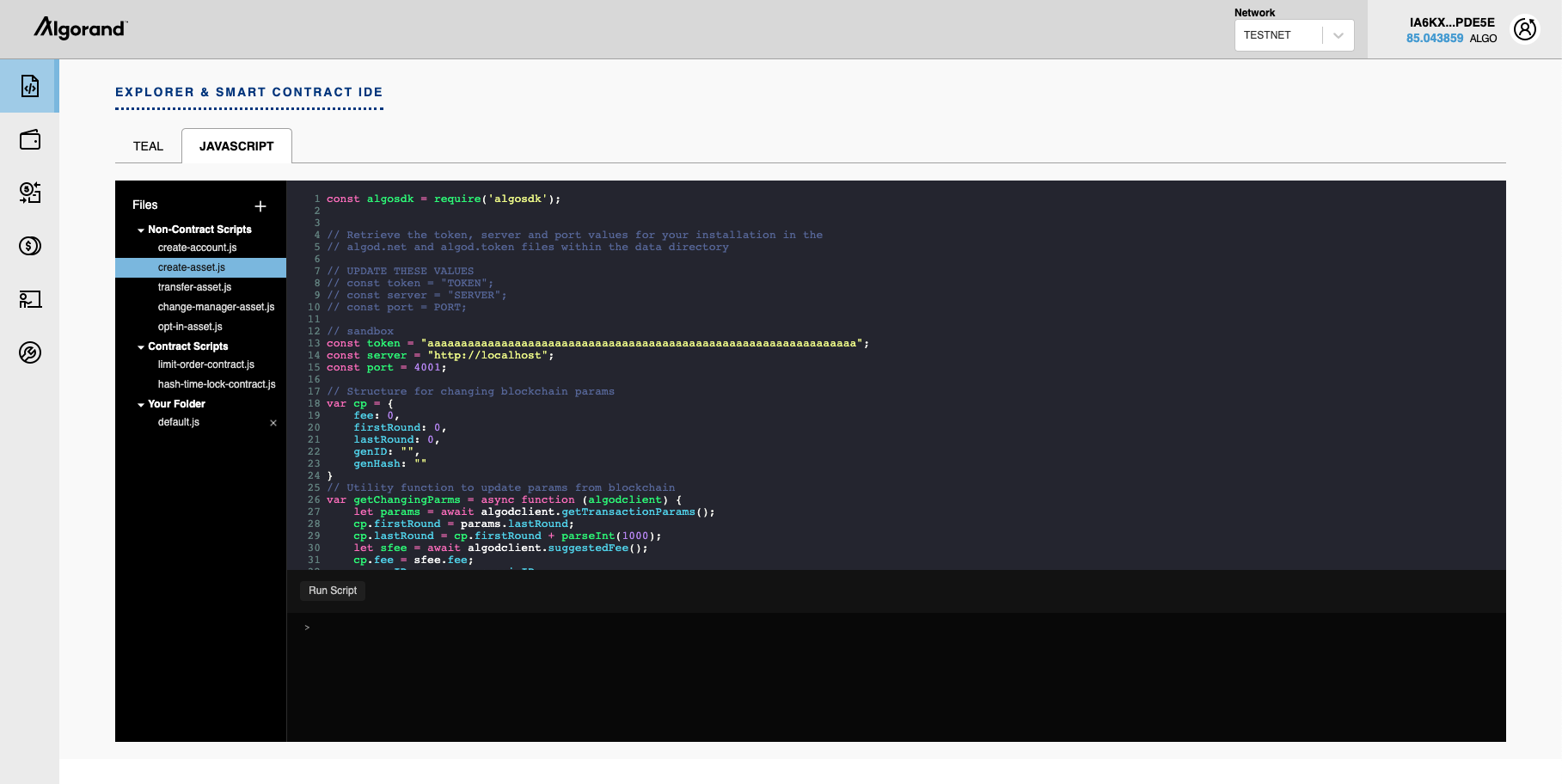This screenshot has height=784, width=1562.
Task: Click the presentation board sidebar icon
Action: tap(29, 299)
